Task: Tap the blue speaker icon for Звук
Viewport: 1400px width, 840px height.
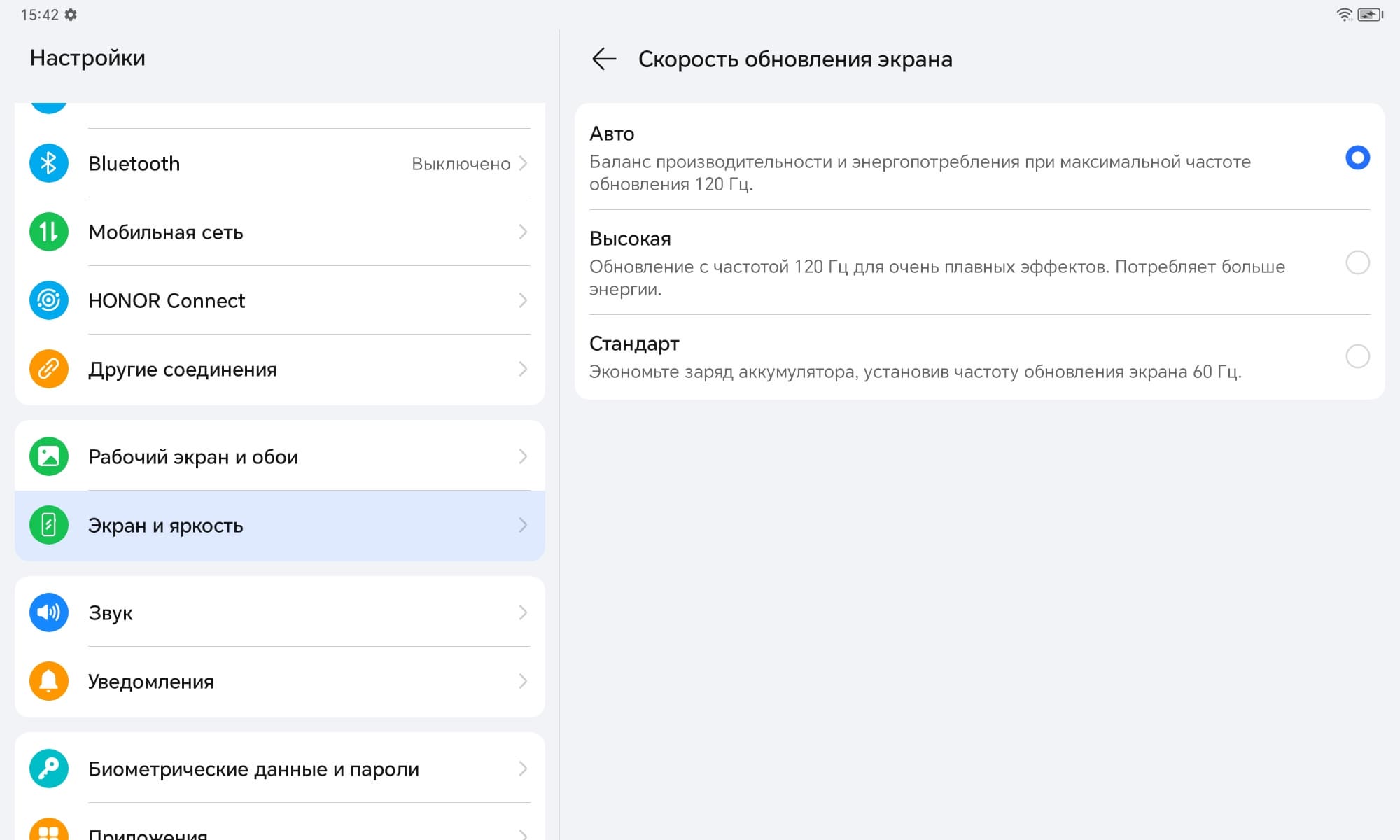Action: 48,612
